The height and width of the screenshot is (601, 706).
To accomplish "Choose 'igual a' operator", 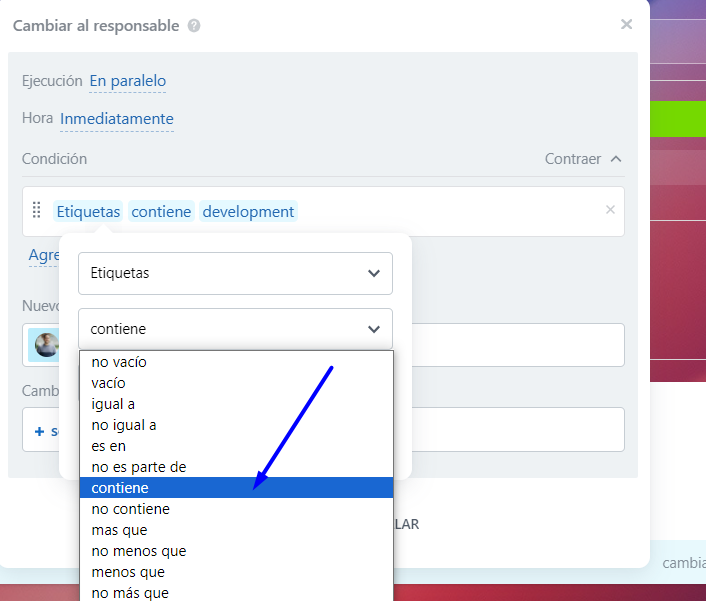I will pyautogui.click(x=113, y=404).
